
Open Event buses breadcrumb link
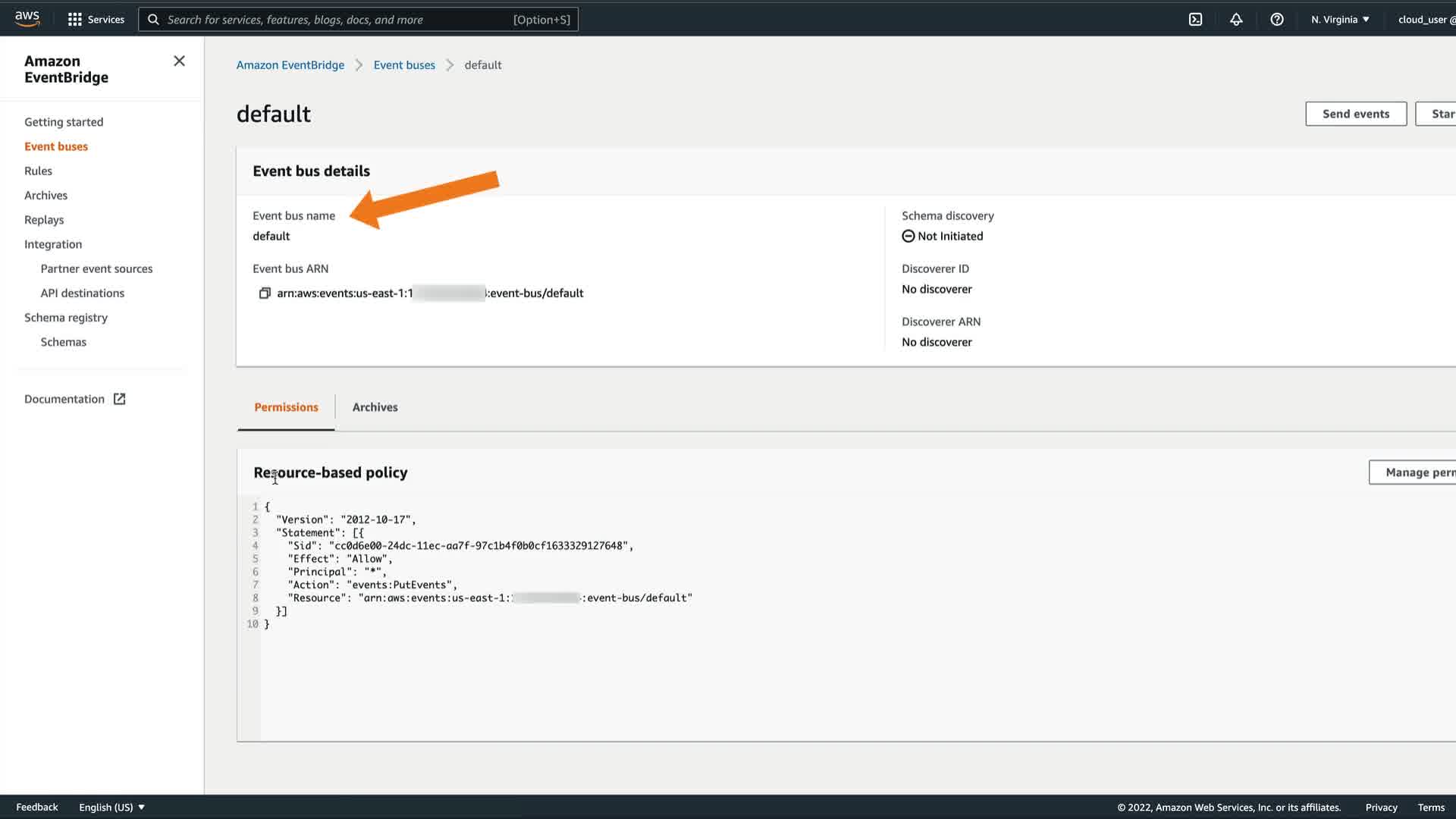click(x=404, y=65)
